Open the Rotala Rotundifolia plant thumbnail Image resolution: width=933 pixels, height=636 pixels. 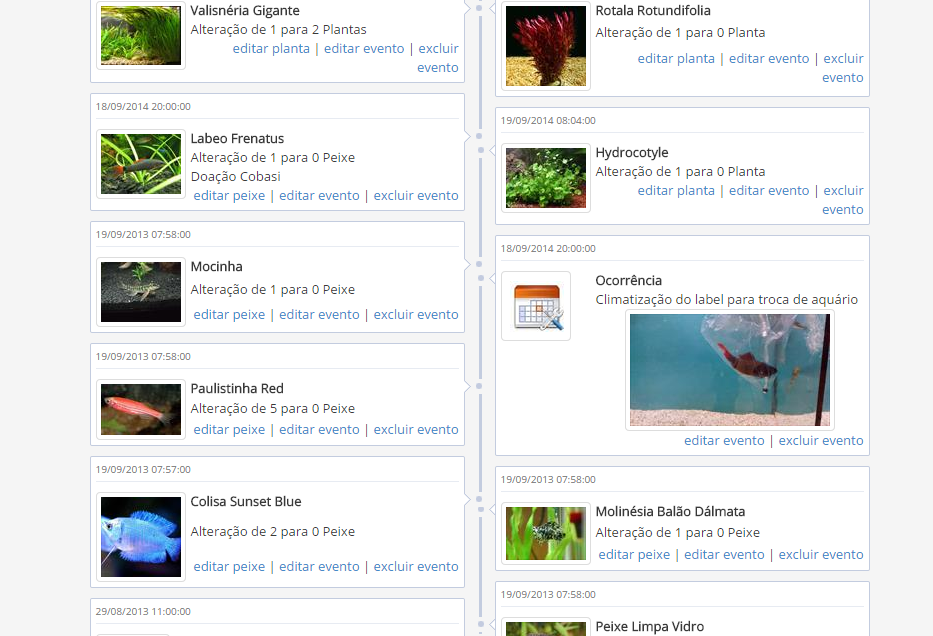click(x=546, y=46)
